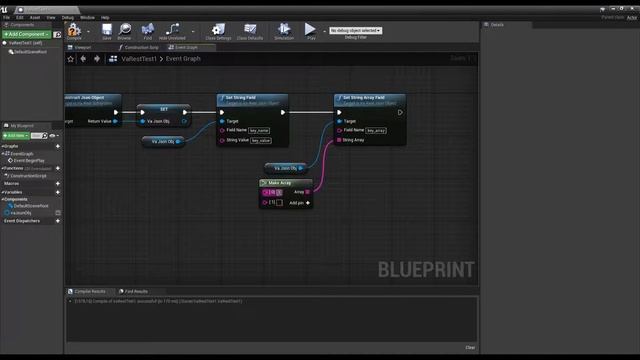Collapse the Graphs section
Screen dimensions: 640x360
point(2,146)
